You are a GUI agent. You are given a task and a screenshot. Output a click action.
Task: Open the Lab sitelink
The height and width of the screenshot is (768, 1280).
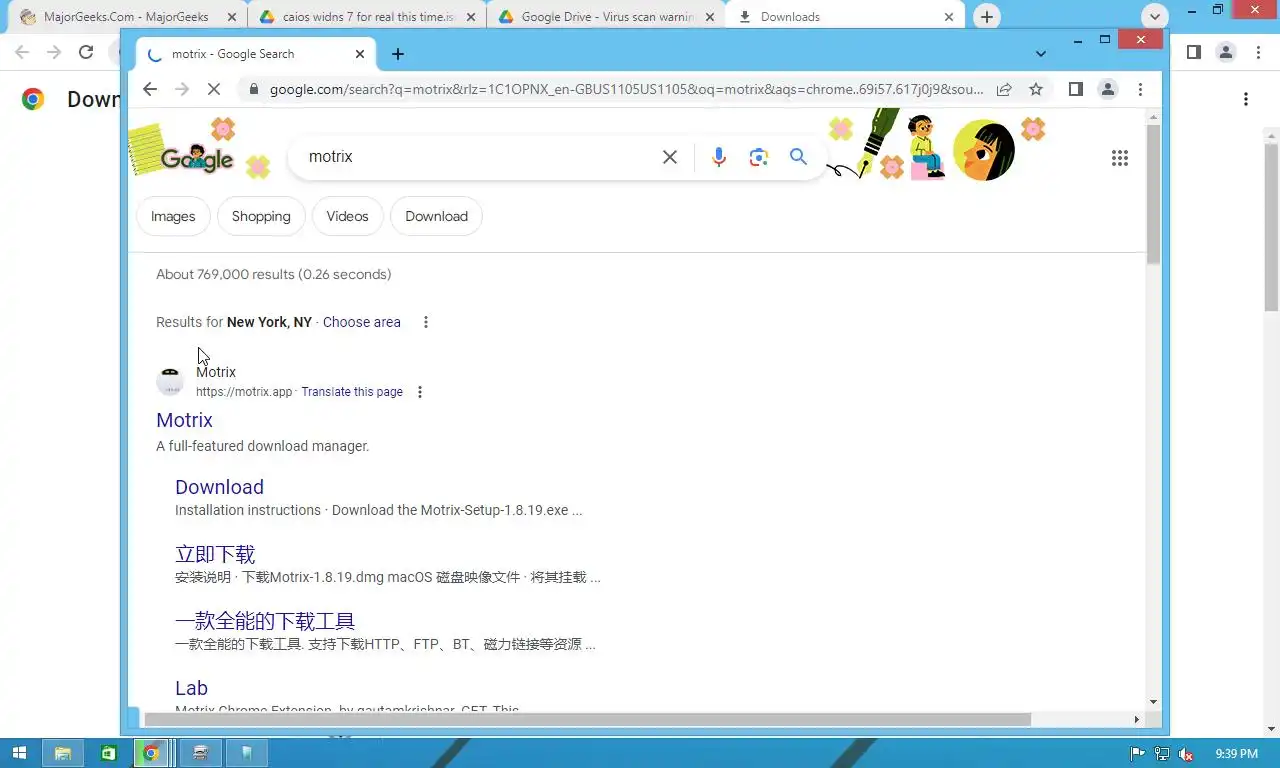(x=191, y=688)
